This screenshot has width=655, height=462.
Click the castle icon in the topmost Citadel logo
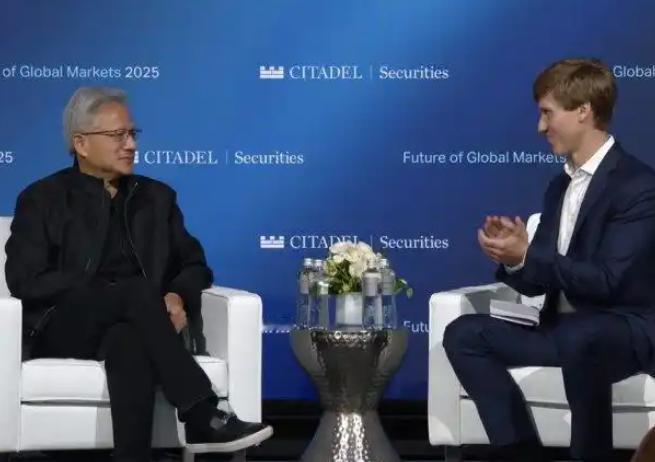(272, 72)
